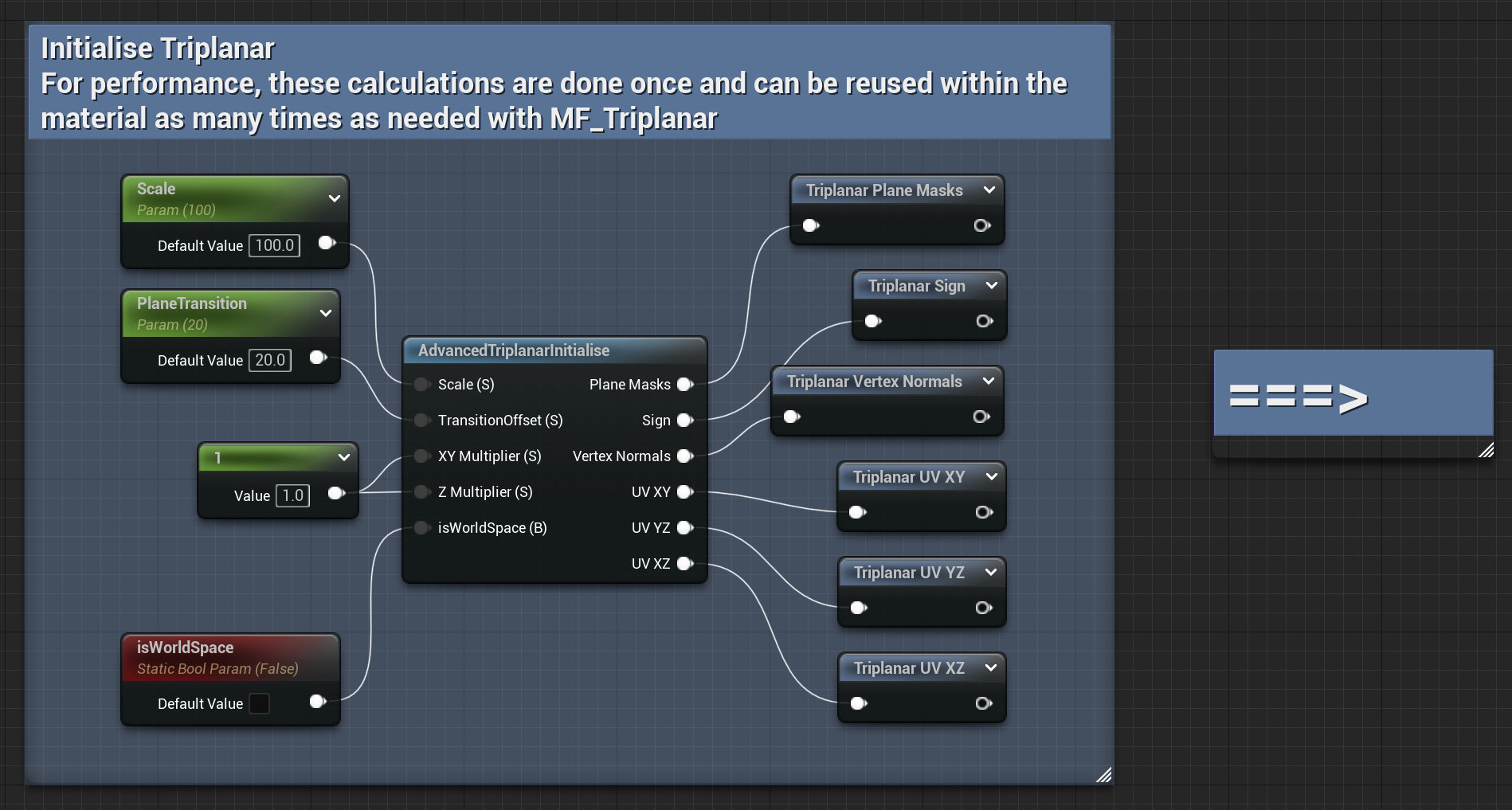Click the Scale (S) input pin

[x=421, y=385]
